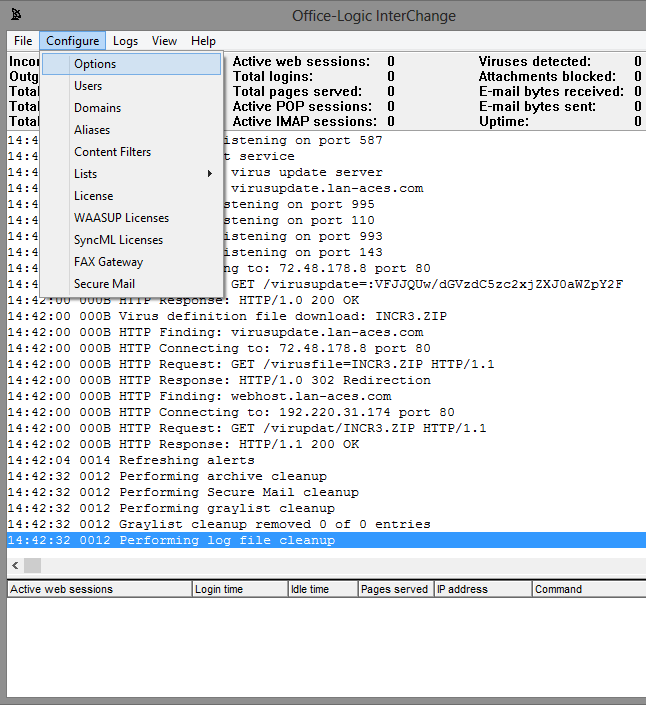The width and height of the screenshot is (646, 705).
Task: Select '302 Redirection' response line
Action: pos(326,380)
